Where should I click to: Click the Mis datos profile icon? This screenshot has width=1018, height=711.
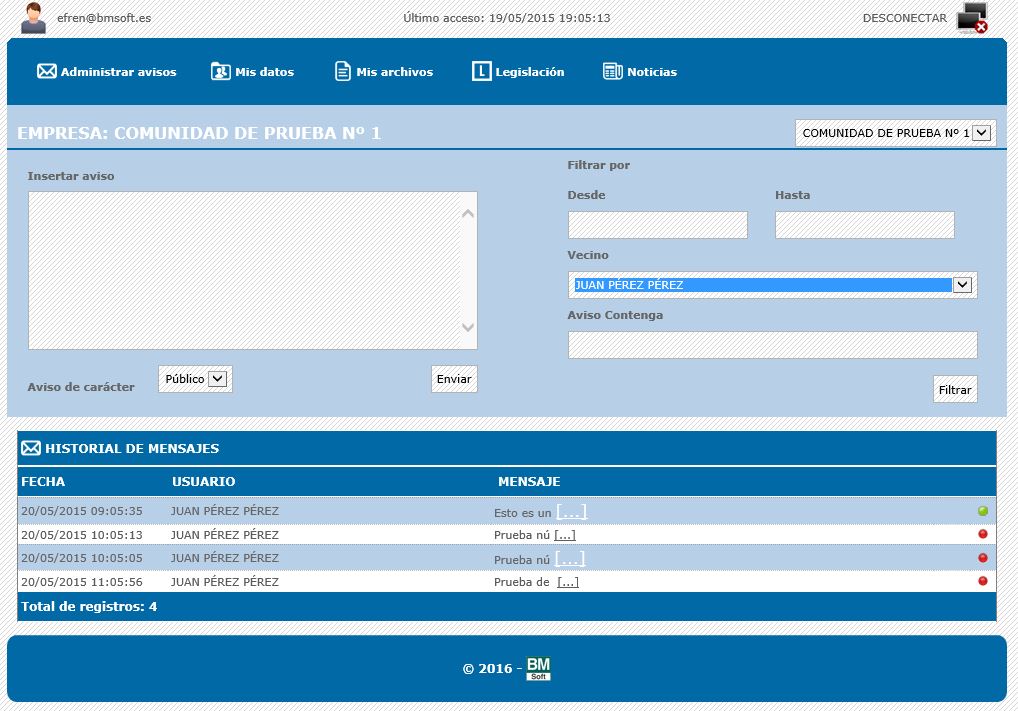coord(221,72)
